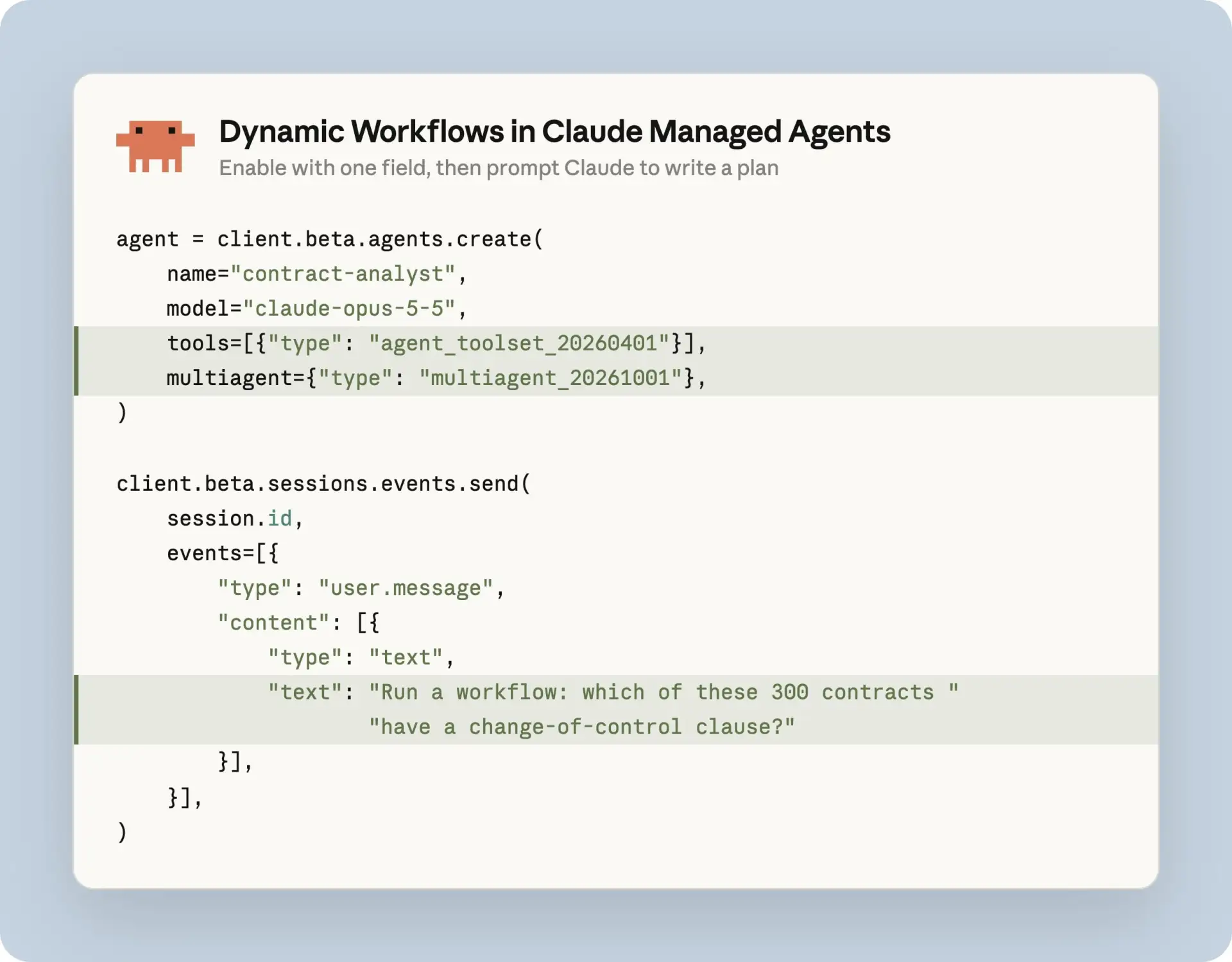Click the line '"content": [{'
The image size is (1232, 962).
(298, 623)
